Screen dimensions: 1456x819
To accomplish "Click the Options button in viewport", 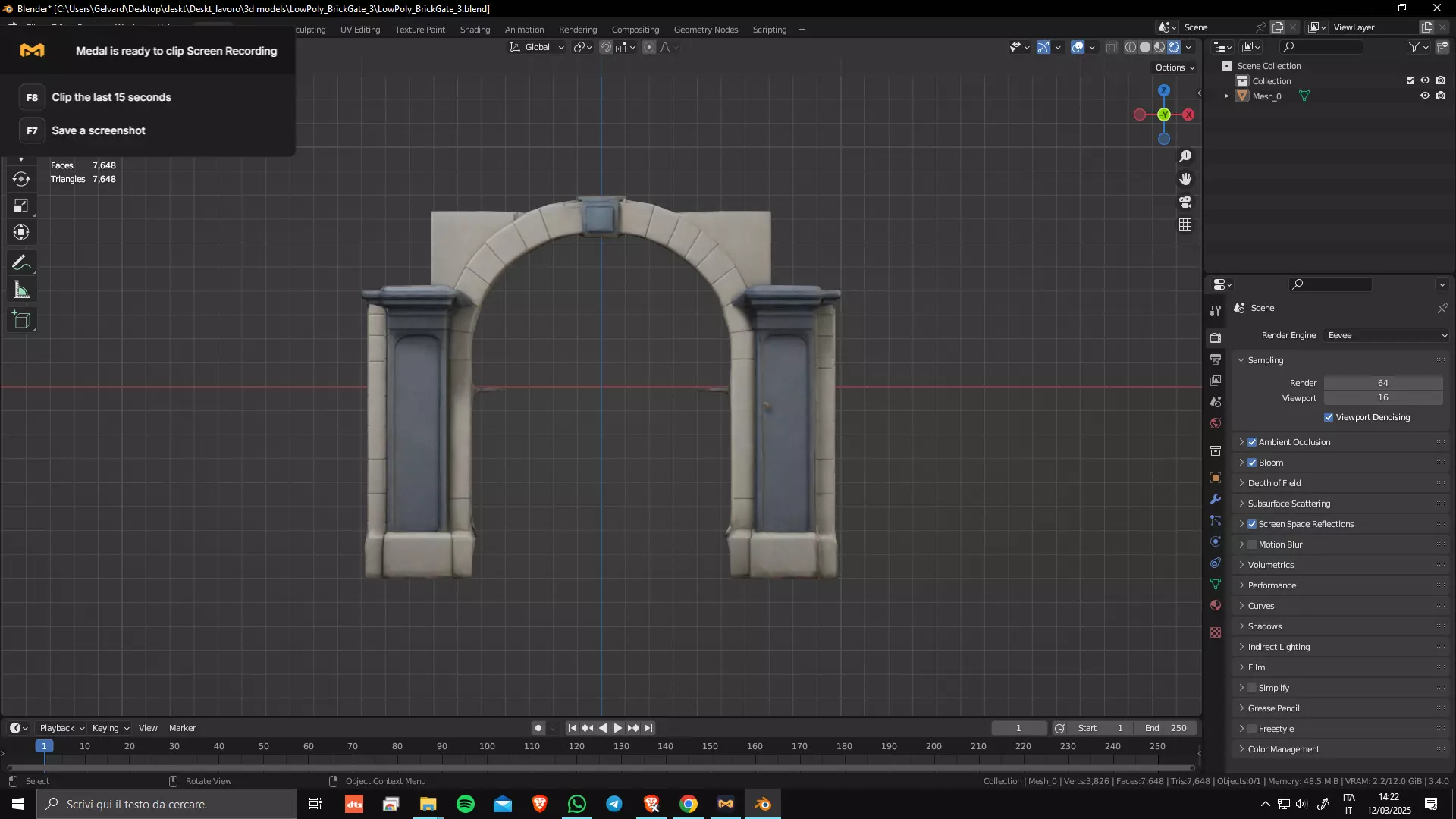I will 1174,67.
